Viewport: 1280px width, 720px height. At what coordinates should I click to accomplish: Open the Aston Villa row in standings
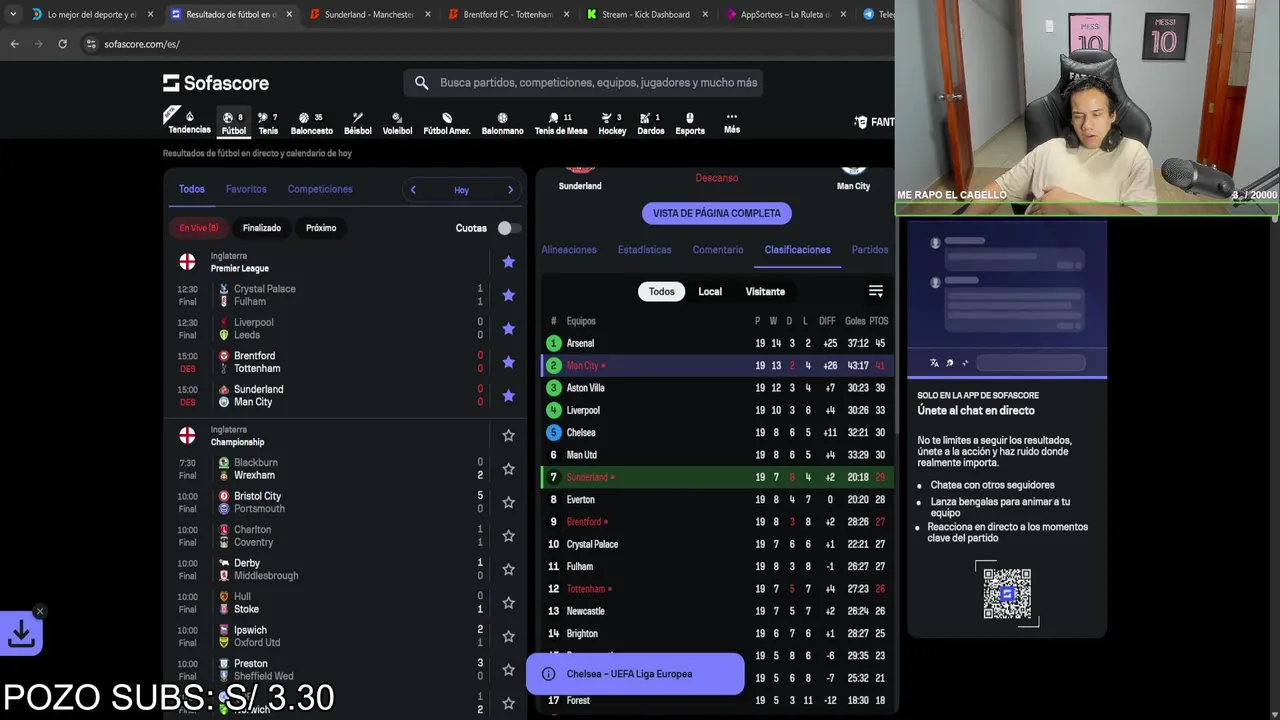(x=717, y=388)
